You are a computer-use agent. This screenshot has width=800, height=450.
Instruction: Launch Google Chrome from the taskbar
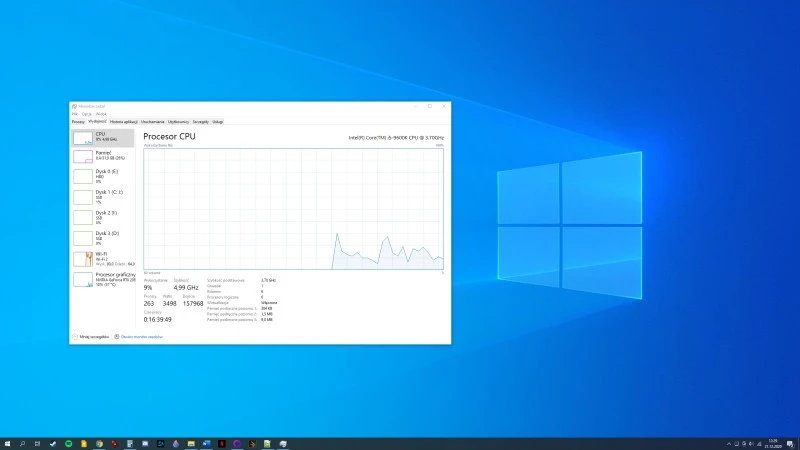[x=99, y=444]
